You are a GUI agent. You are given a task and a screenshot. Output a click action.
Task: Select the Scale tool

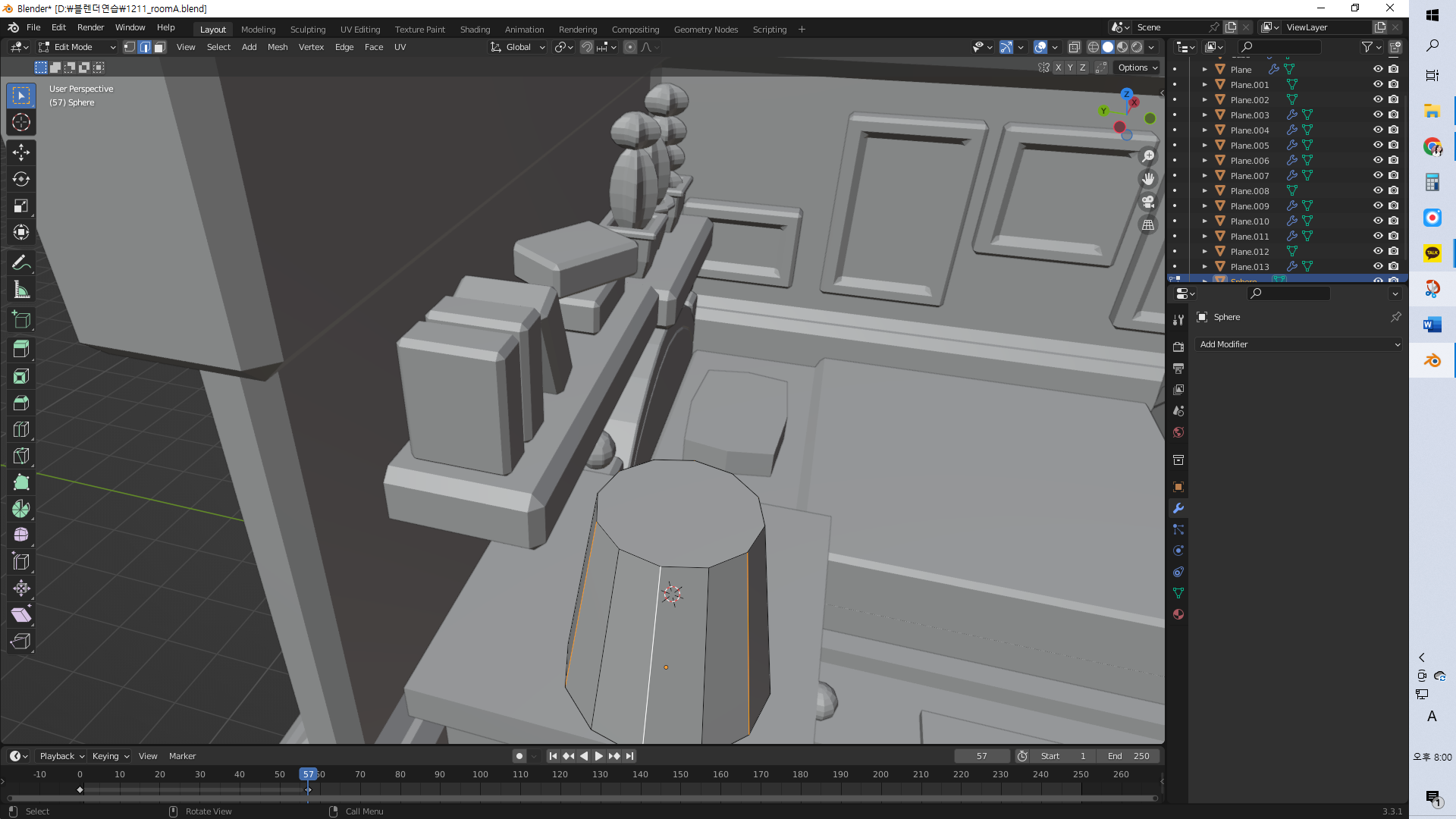click(21, 206)
